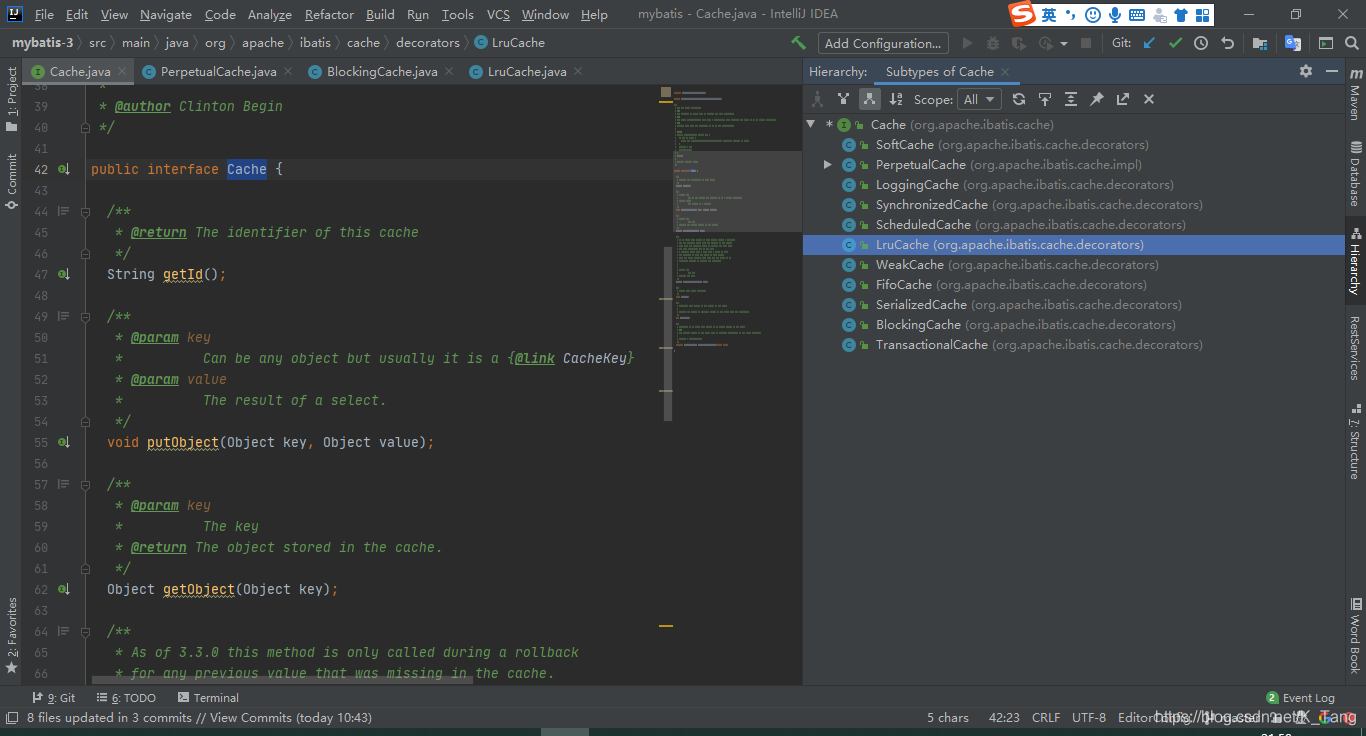Viewport: 1366px width, 736px height.
Task: Hide the Hierarchy panel with minus icon
Action: (x=1332, y=71)
